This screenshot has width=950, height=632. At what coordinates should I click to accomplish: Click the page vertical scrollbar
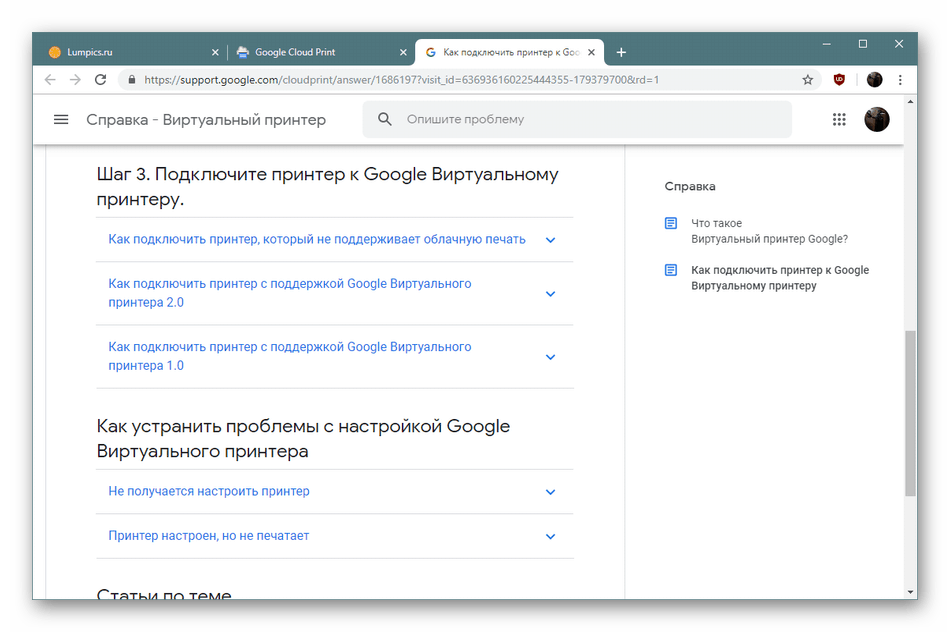coord(910,410)
